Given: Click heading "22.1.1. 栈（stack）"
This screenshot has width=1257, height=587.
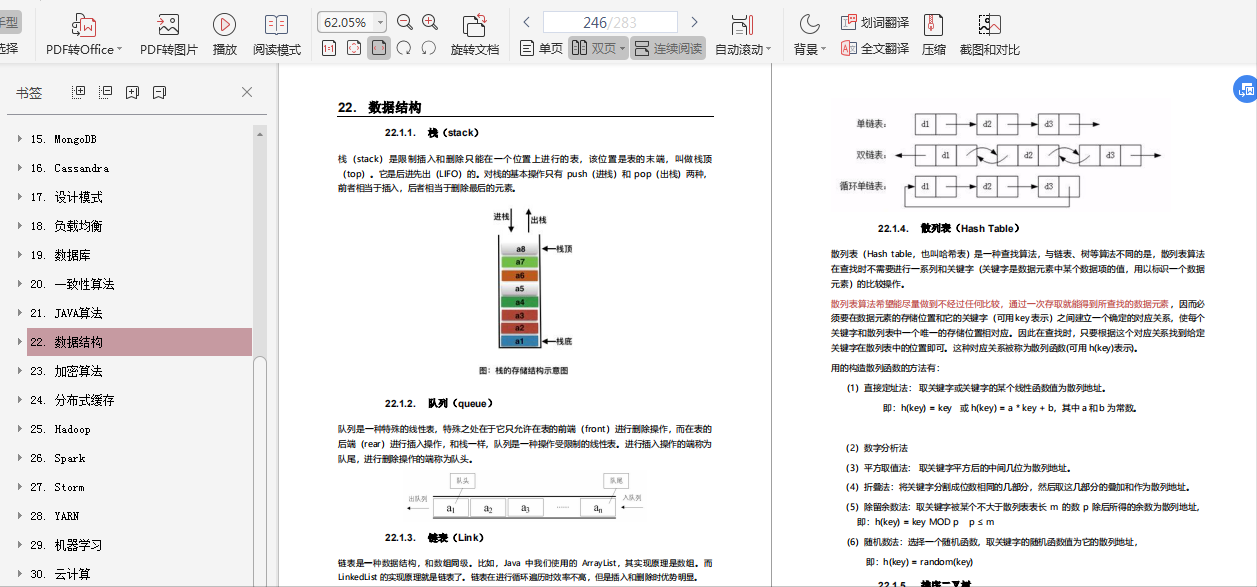Looking at the screenshot, I should [x=432, y=132].
